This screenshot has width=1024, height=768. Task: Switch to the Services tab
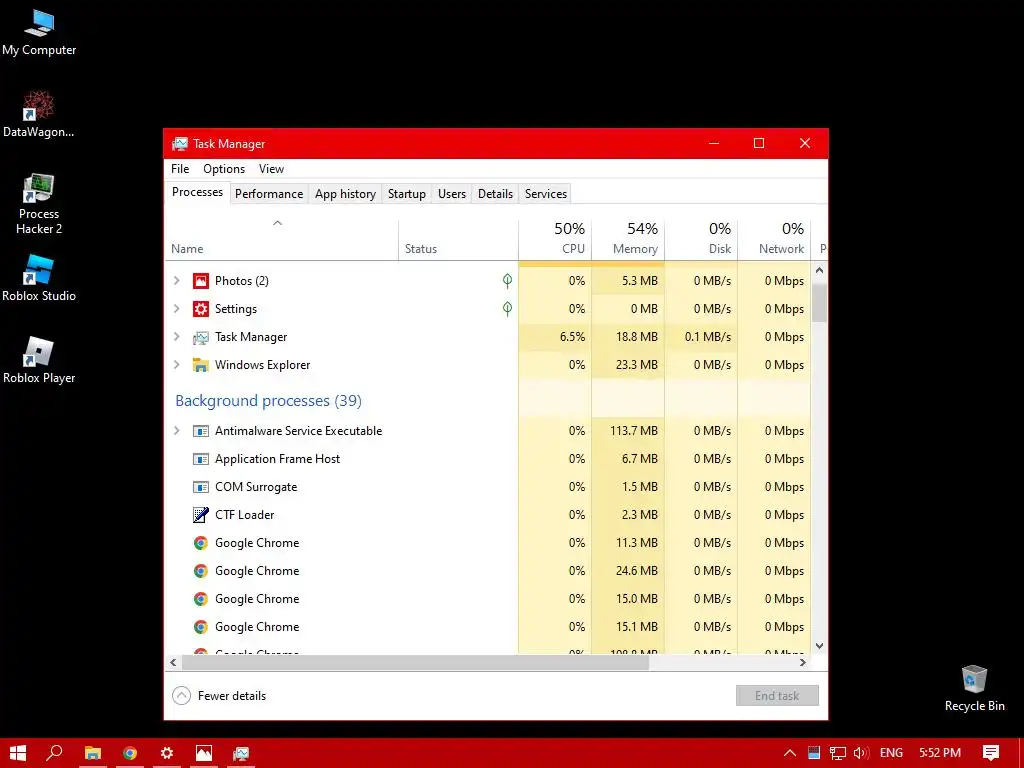pos(546,194)
